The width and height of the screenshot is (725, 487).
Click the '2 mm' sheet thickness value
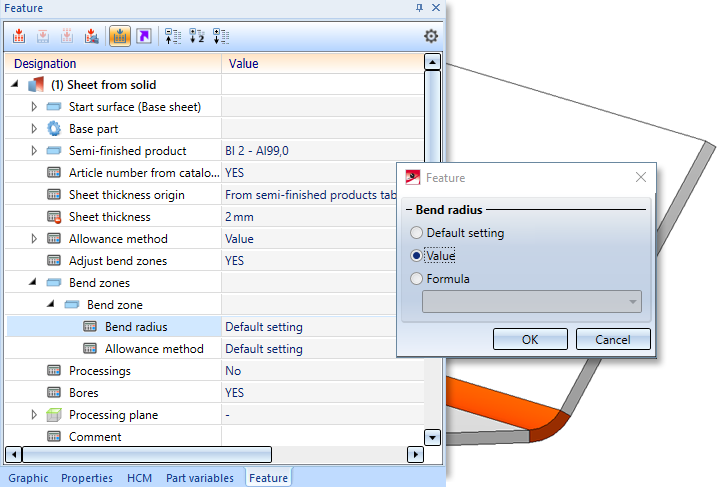coord(239,217)
